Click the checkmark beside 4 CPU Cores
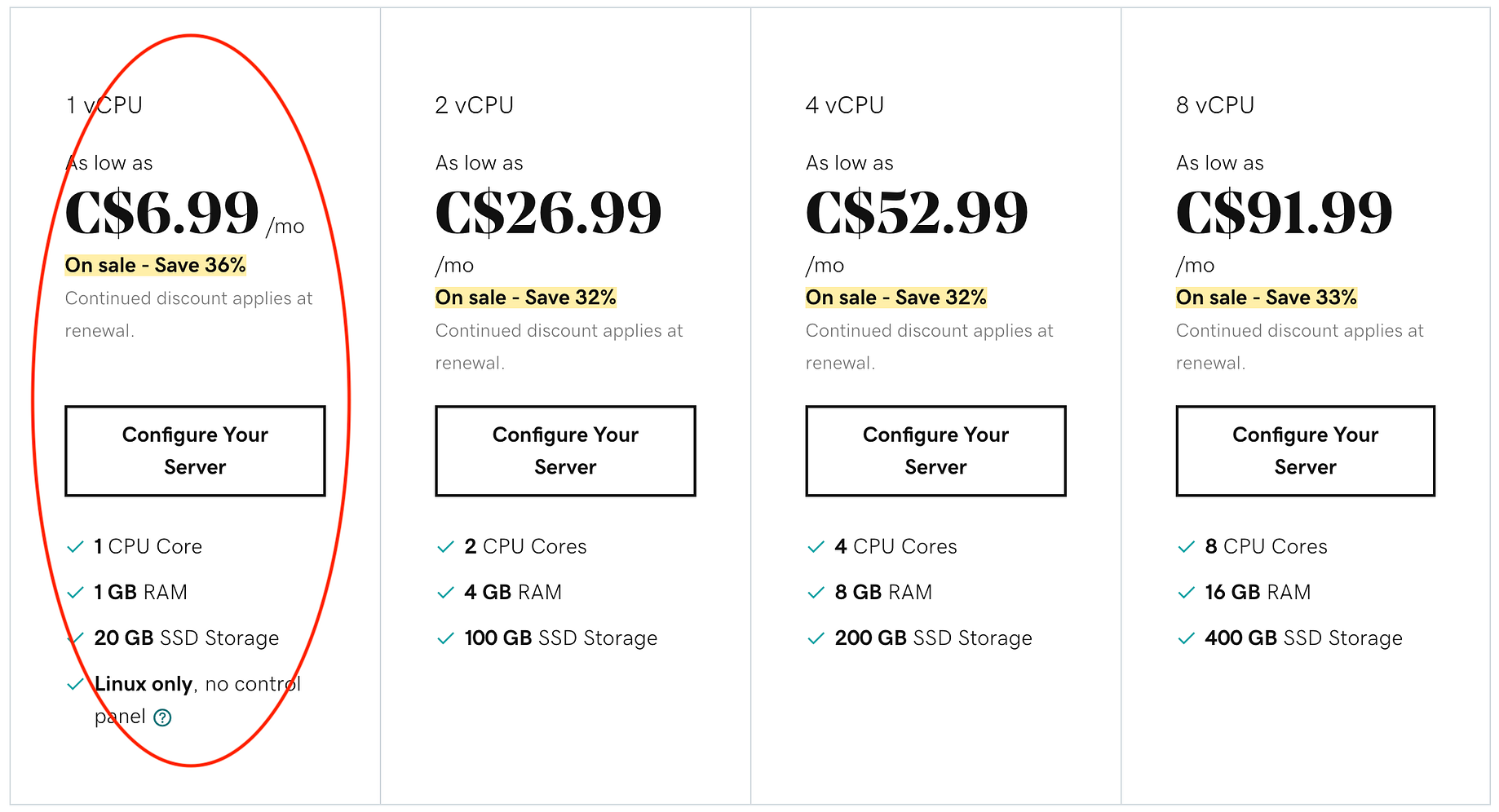 [816, 547]
